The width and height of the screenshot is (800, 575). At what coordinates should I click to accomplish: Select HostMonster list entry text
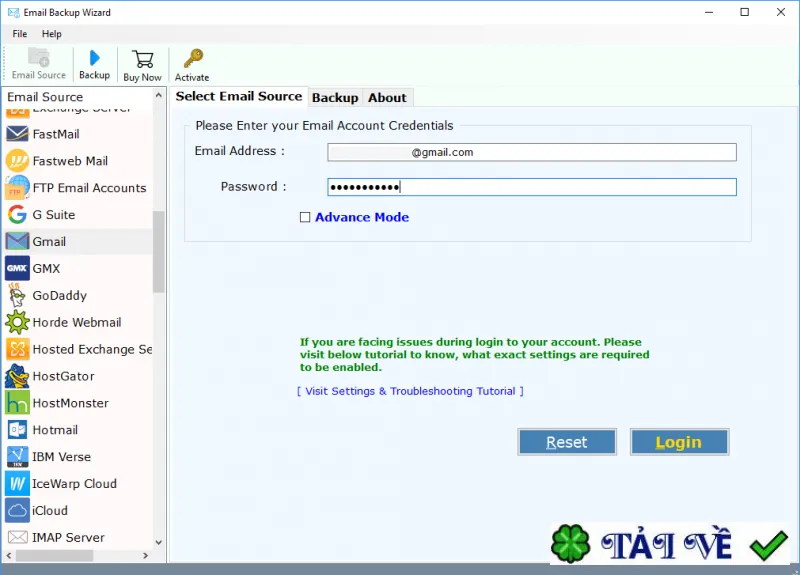click(x=70, y=403)
